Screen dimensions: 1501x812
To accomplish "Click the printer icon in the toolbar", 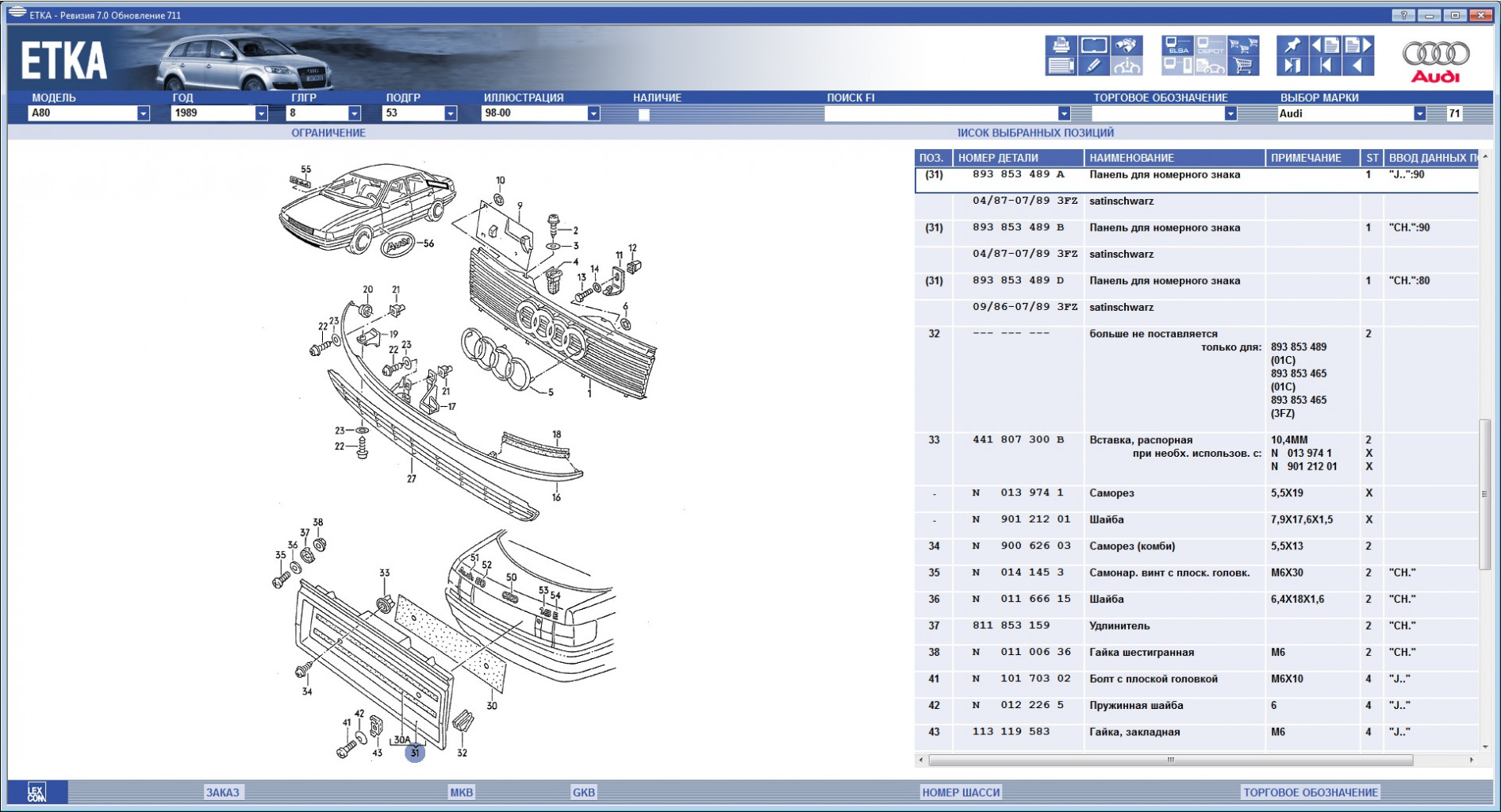I will coord(1061,45).
